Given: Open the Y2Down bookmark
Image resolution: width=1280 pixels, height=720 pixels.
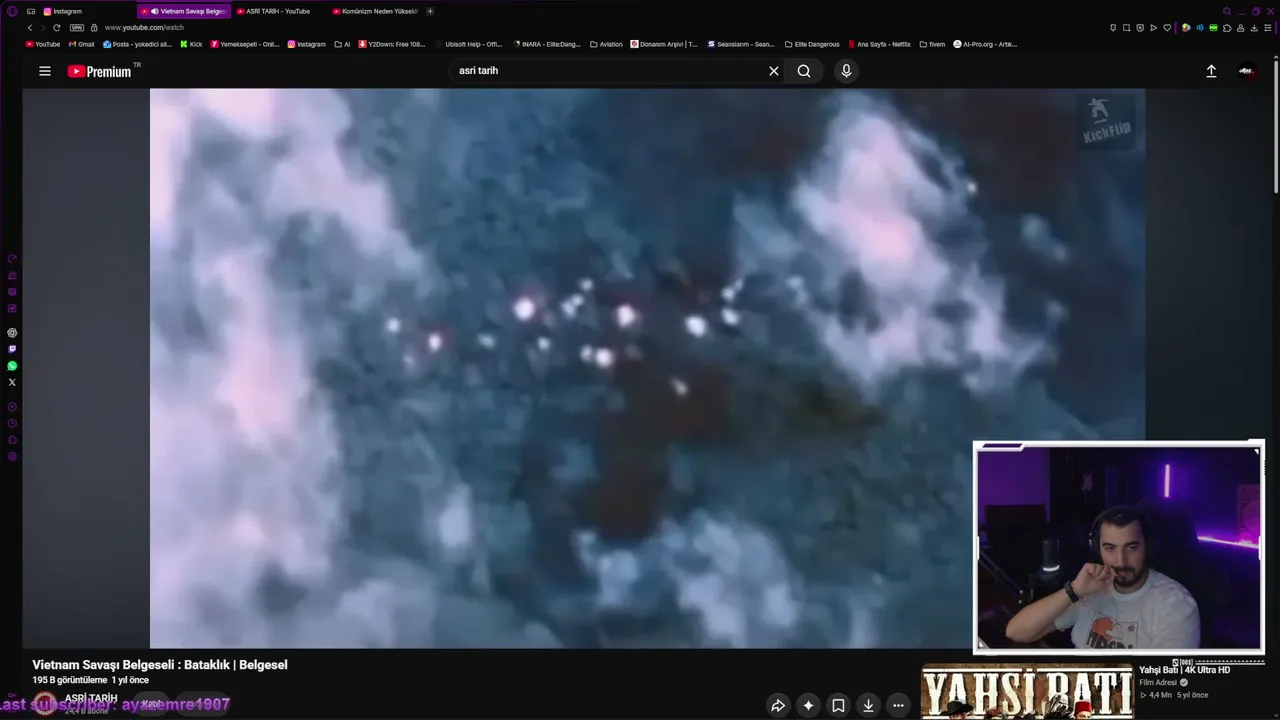Looking at the screenshot, I should pyautogui.click(x=392, y=44).
